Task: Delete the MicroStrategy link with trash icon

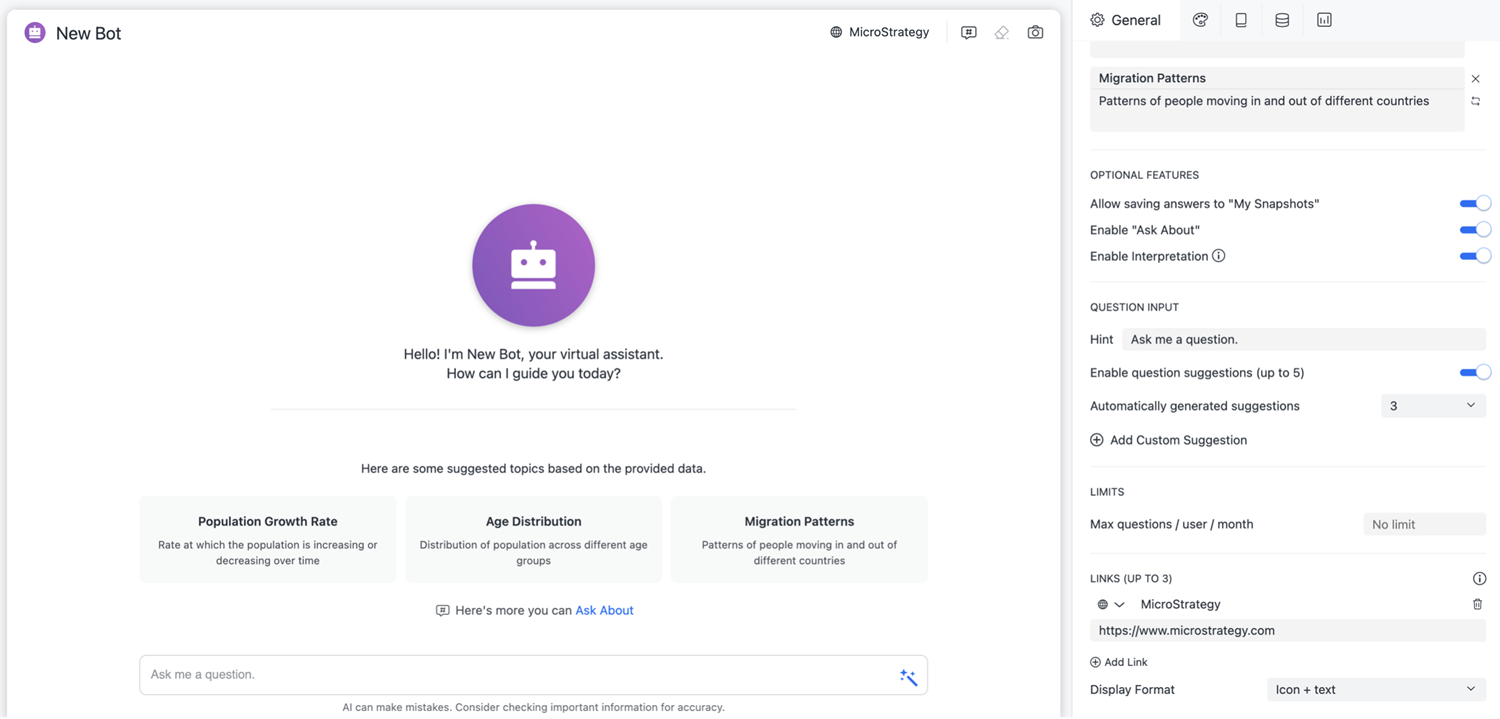Action: [1477, 604]
